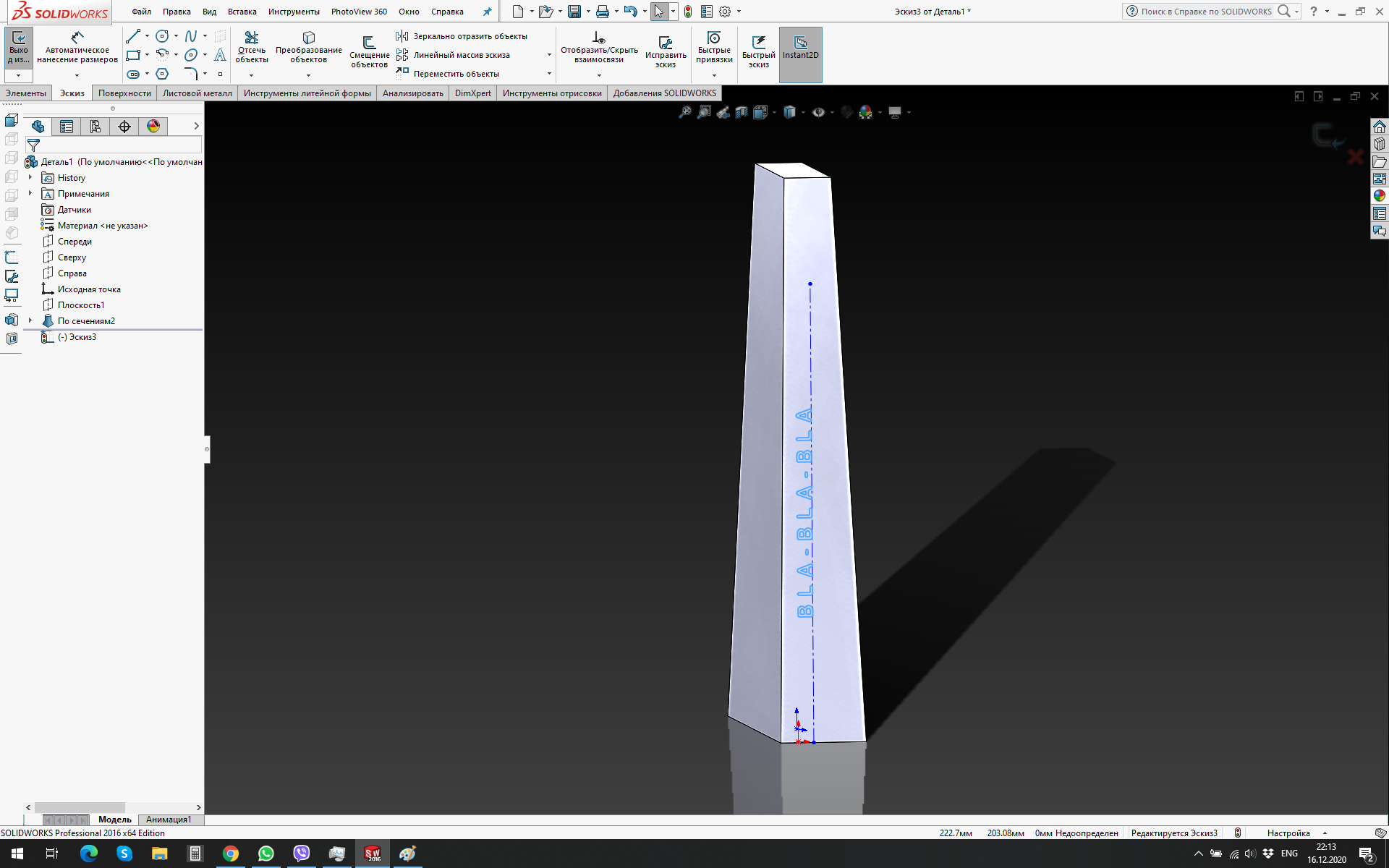Open Rectangle tool dropdown arrow
1389x868 pixels.
[x=147, y=55]
